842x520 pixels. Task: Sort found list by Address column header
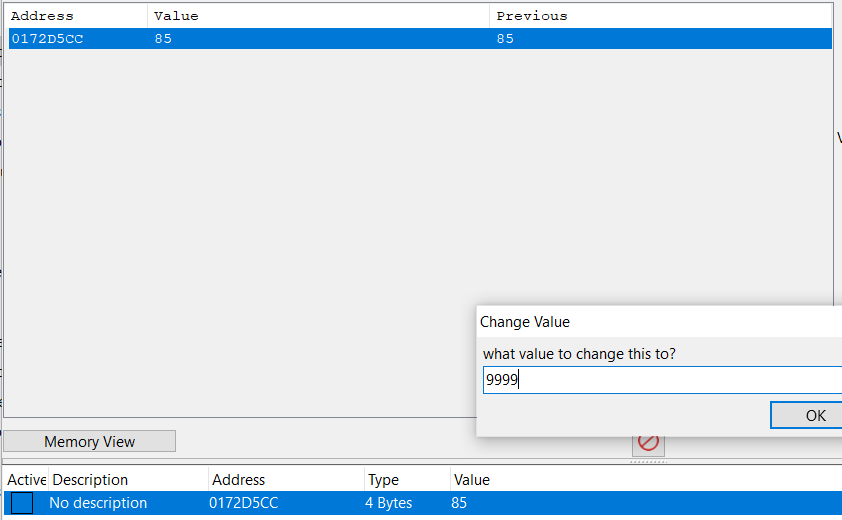42,16
